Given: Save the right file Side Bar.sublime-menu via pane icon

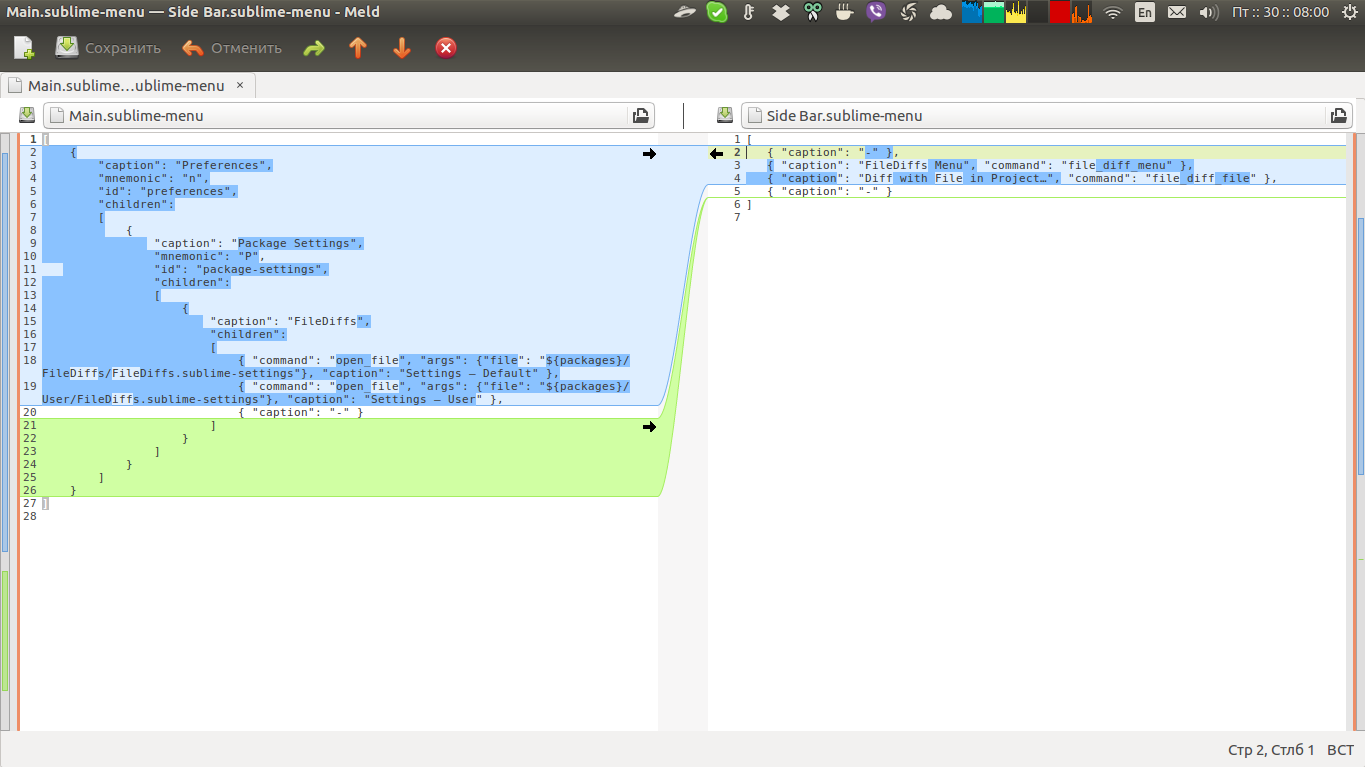Looking at the screenshot, I should (725, 115).
